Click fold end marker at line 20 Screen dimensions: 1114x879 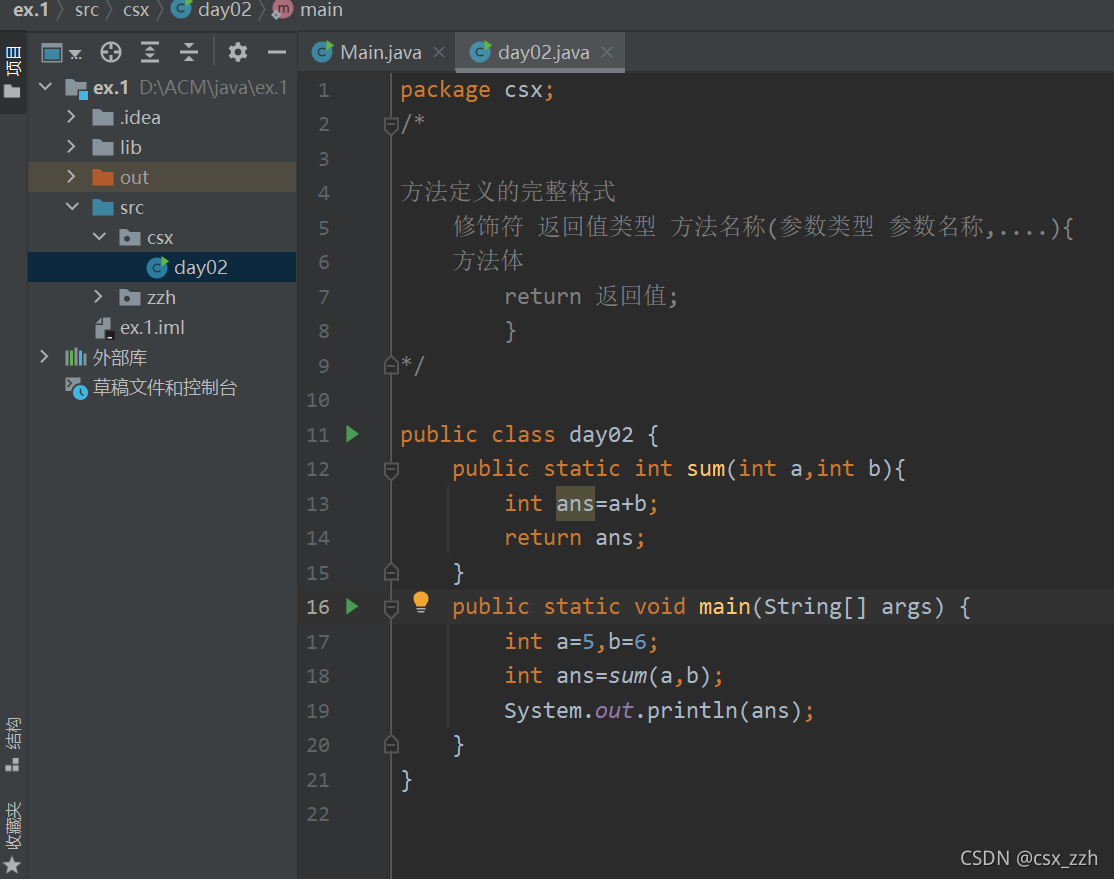point(391,745)
